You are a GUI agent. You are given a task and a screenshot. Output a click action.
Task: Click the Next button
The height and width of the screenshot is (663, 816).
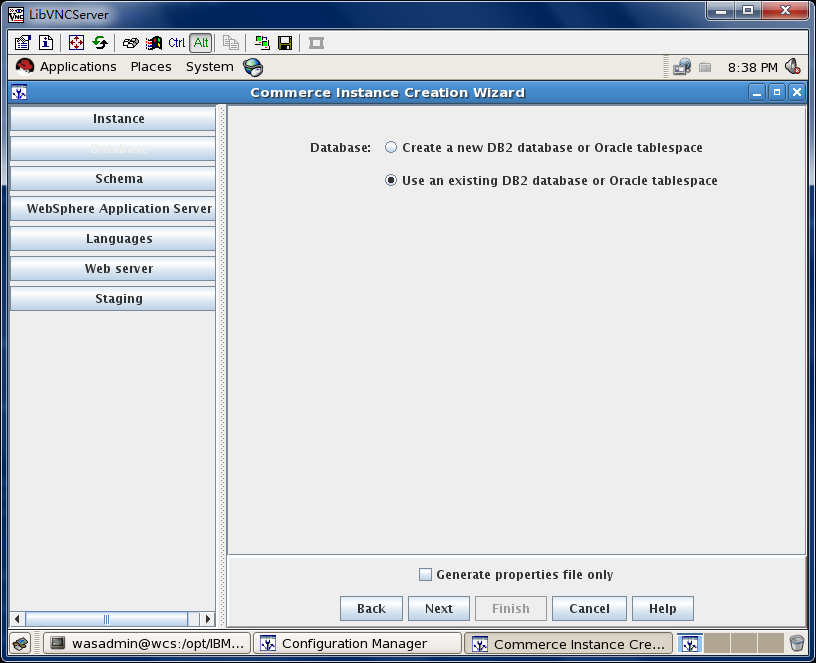point(439,608)
